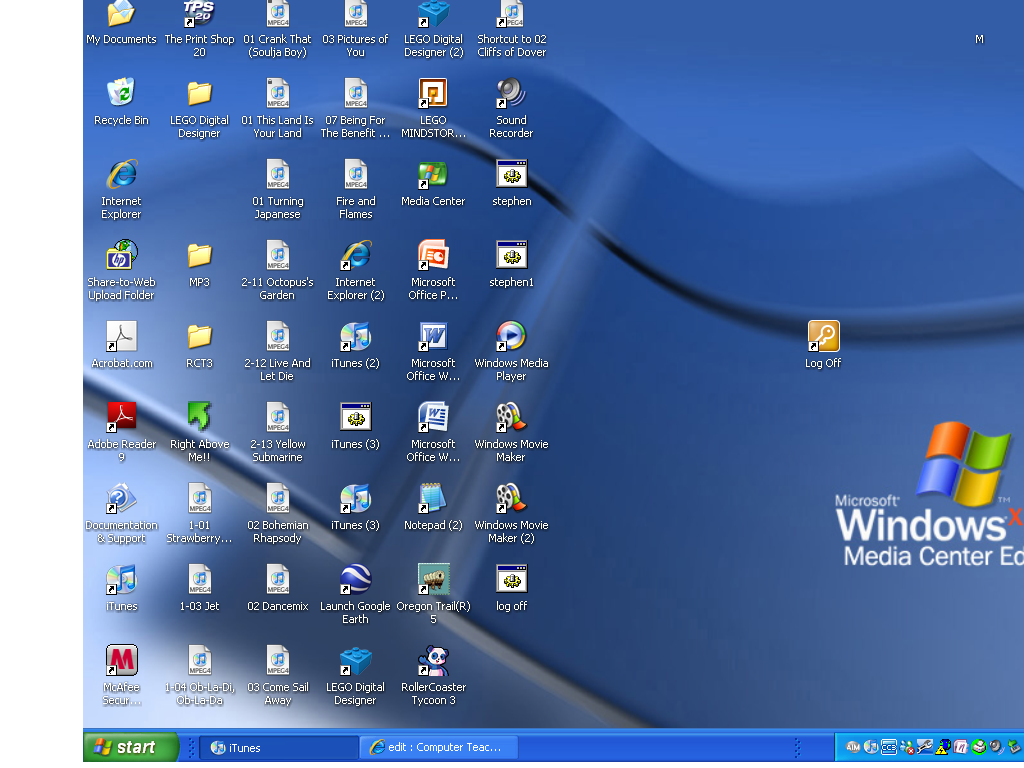Screen dimensions: 1024x768
Task: Open Documentation & Support shortcut
Action: pyautogui.click(x=121, y=513)
